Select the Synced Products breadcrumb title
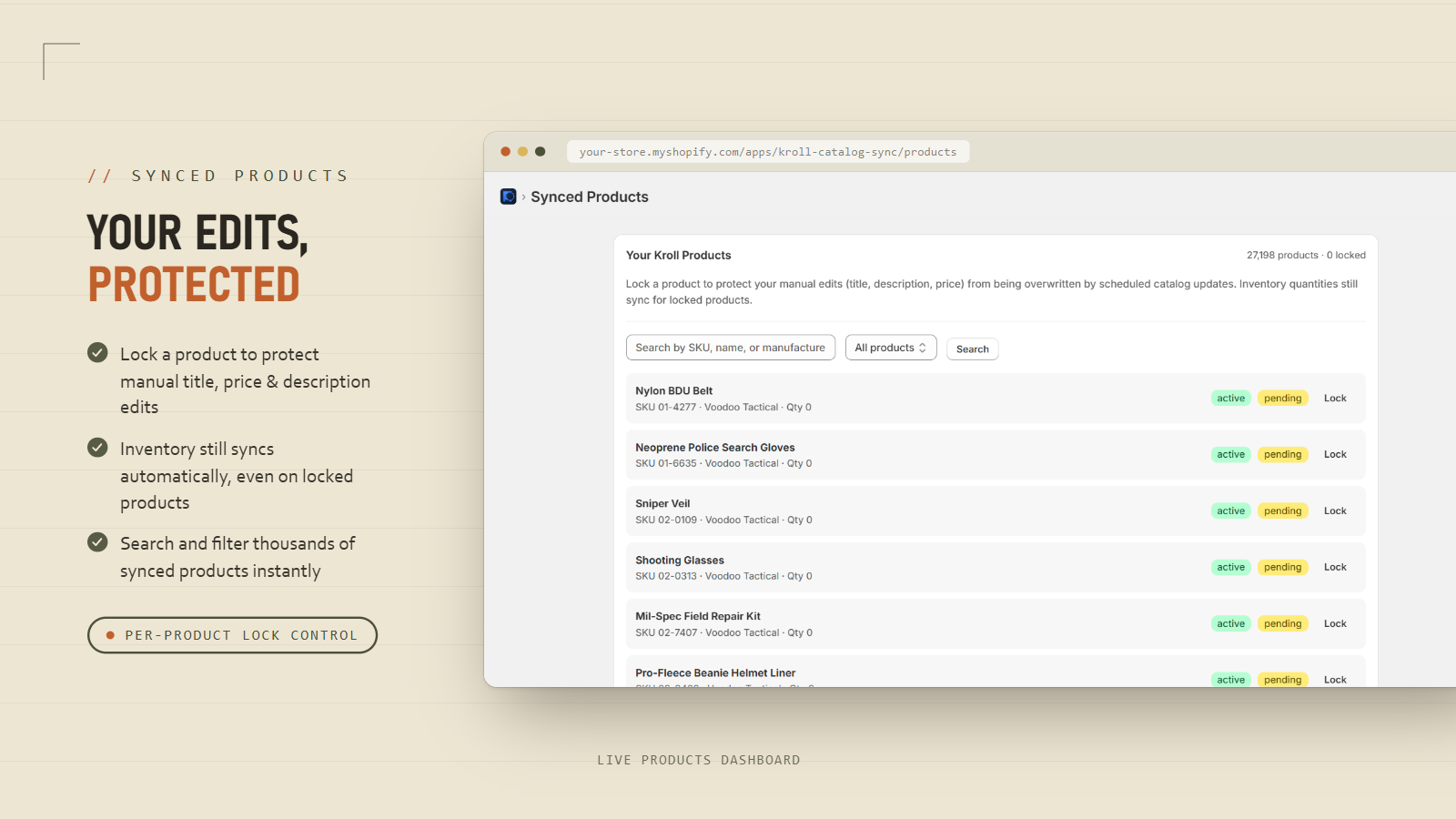 (x=590, y=197)
